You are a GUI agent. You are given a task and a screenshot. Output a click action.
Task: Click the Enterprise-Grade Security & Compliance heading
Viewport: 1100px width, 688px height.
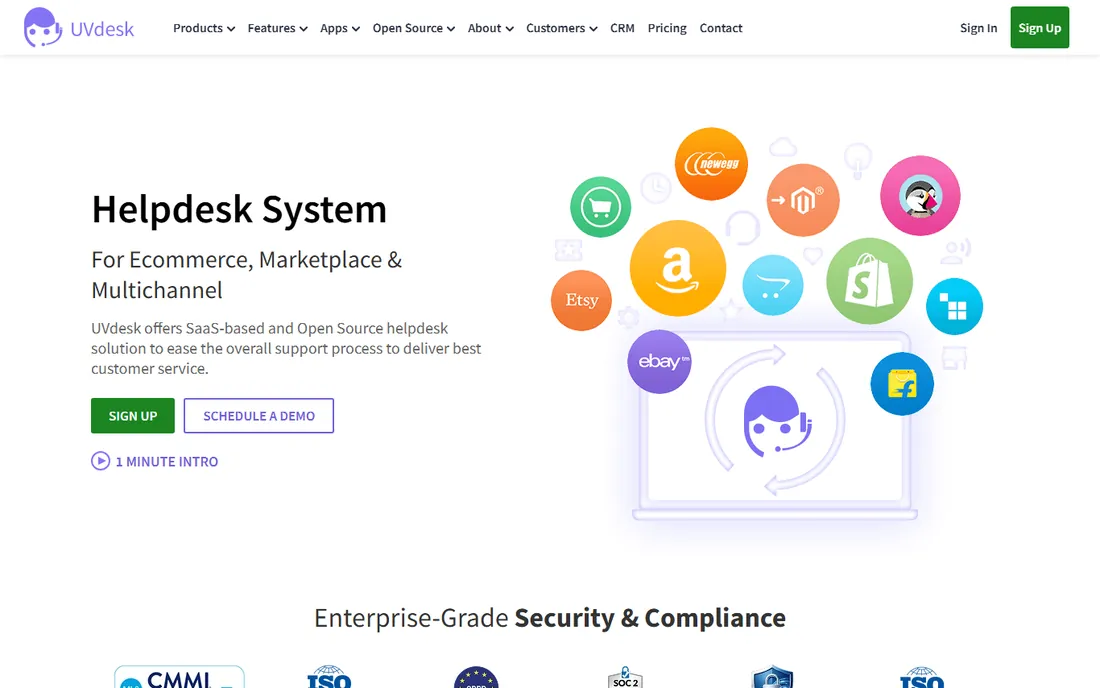point(550,618)
